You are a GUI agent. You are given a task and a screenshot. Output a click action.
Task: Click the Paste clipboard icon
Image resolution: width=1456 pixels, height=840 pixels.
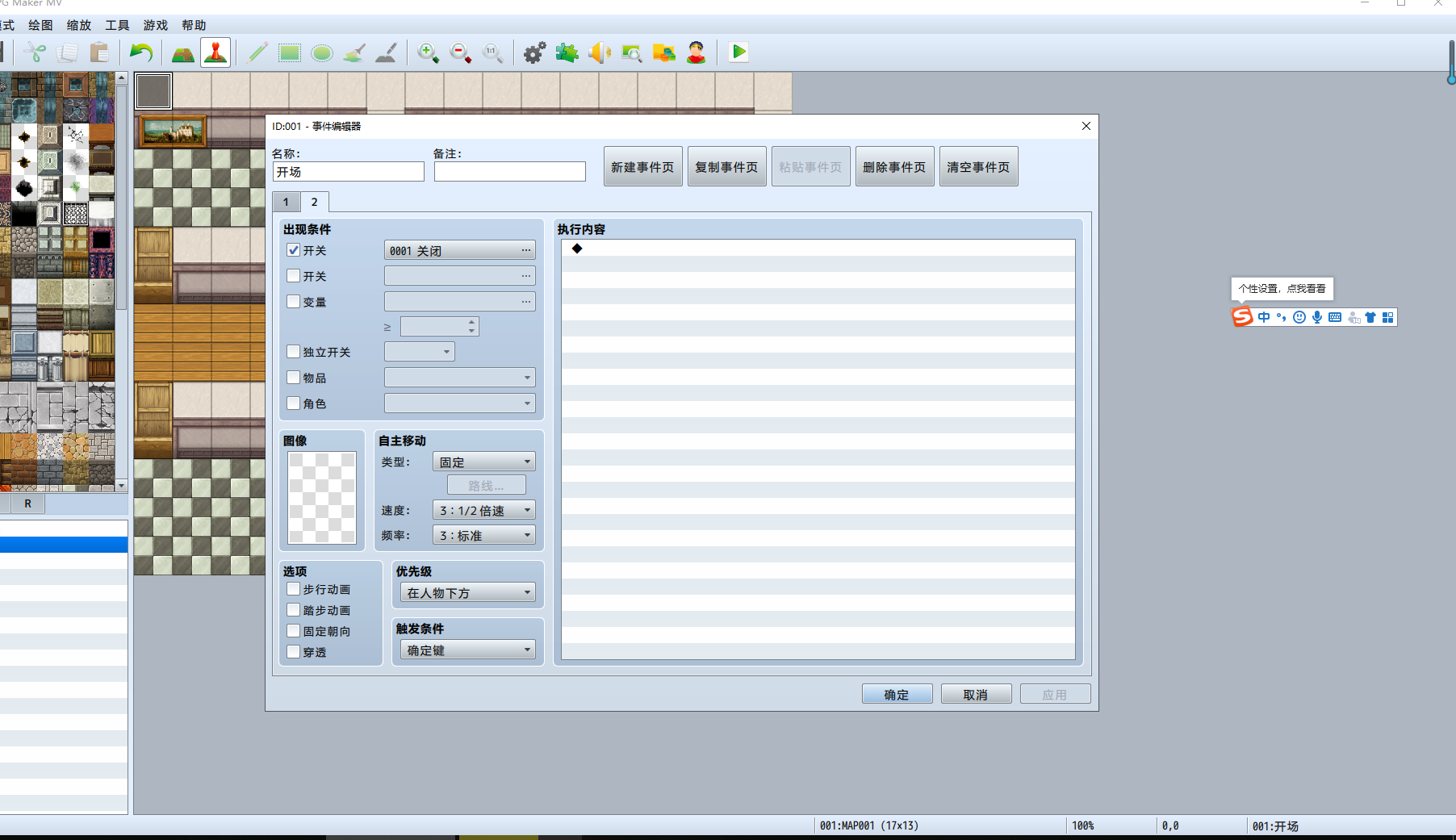click(99, 53)
